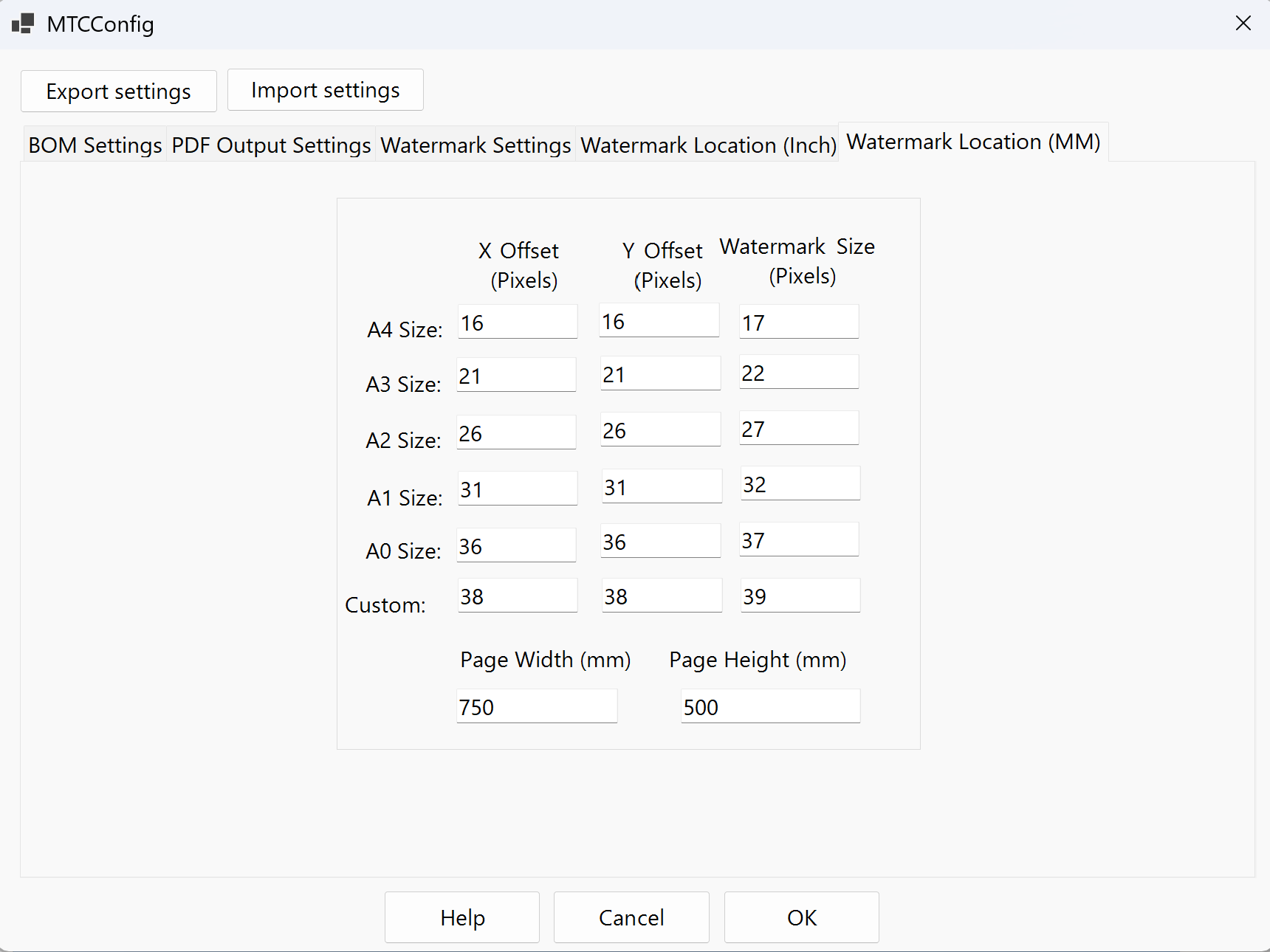Image resolution: width=1270 pixels, height=952 pixels.
Task: Focus the A1 Size X Offset input
Action: pos(518,489)
